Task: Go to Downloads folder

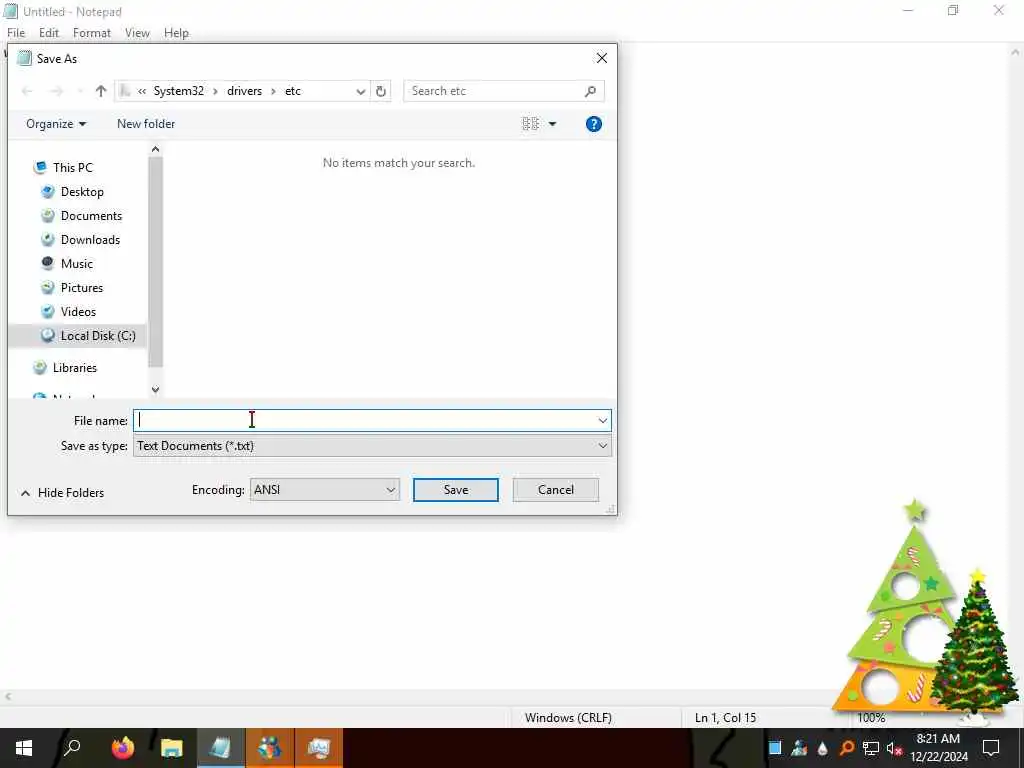Action: point(90,240)
